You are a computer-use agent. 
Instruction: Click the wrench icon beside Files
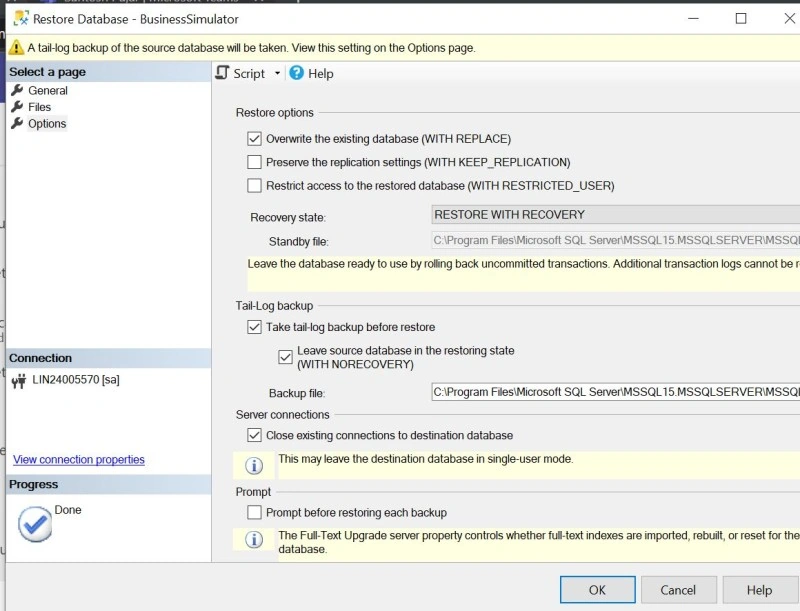[17, 107]
